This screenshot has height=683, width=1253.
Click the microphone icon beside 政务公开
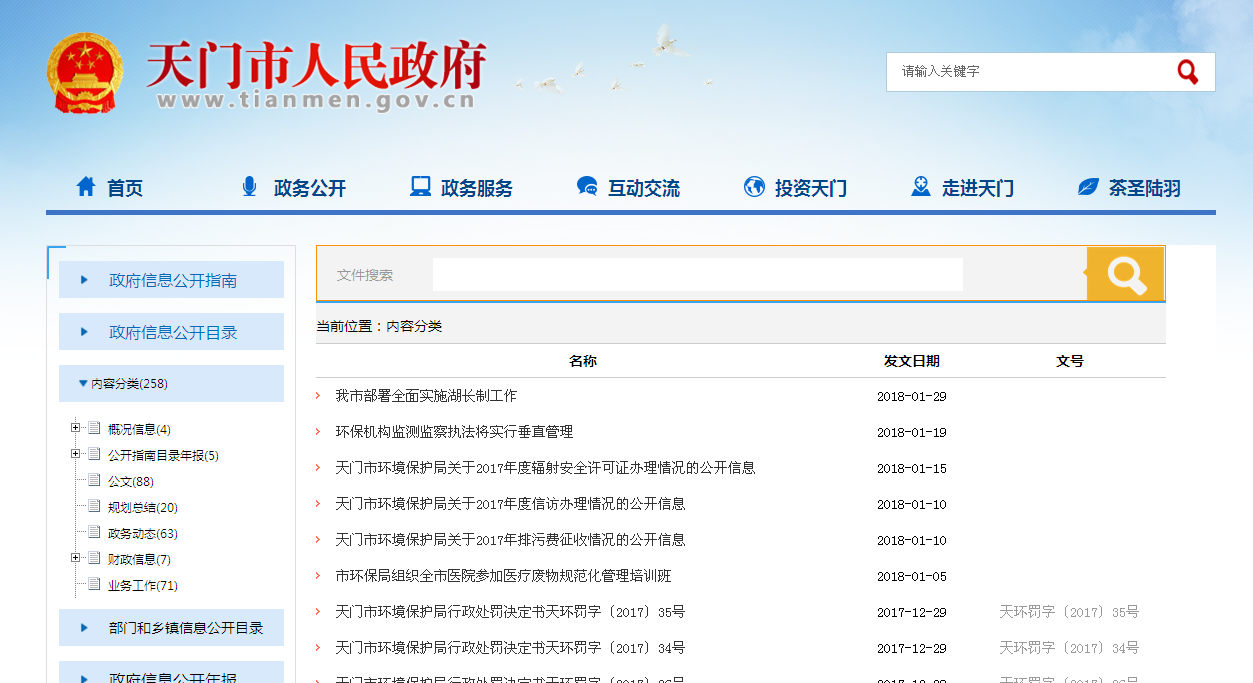click(249, 187)
